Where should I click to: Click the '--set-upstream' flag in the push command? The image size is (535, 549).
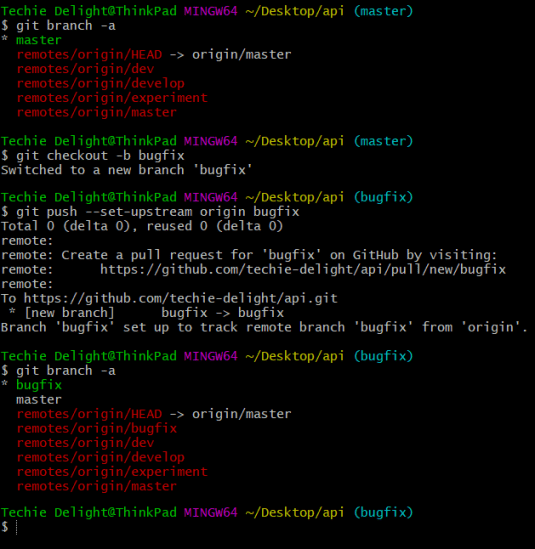[x=139, y=211]
